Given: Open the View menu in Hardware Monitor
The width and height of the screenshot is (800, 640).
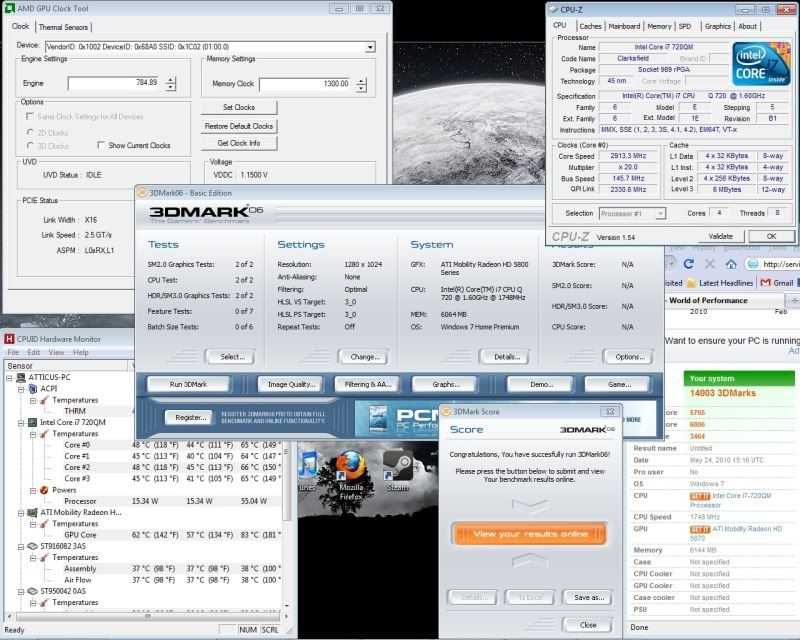Looking at the screenshot, I should (56, 352).
